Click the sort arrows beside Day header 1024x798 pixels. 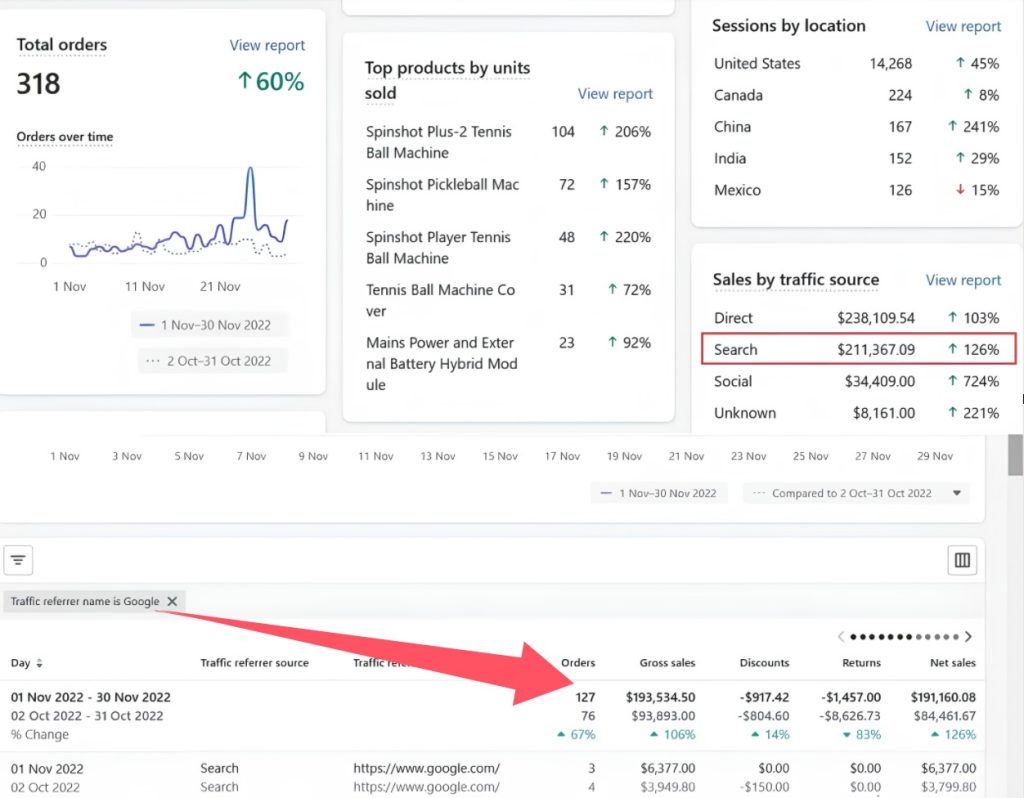pos(40,663)
